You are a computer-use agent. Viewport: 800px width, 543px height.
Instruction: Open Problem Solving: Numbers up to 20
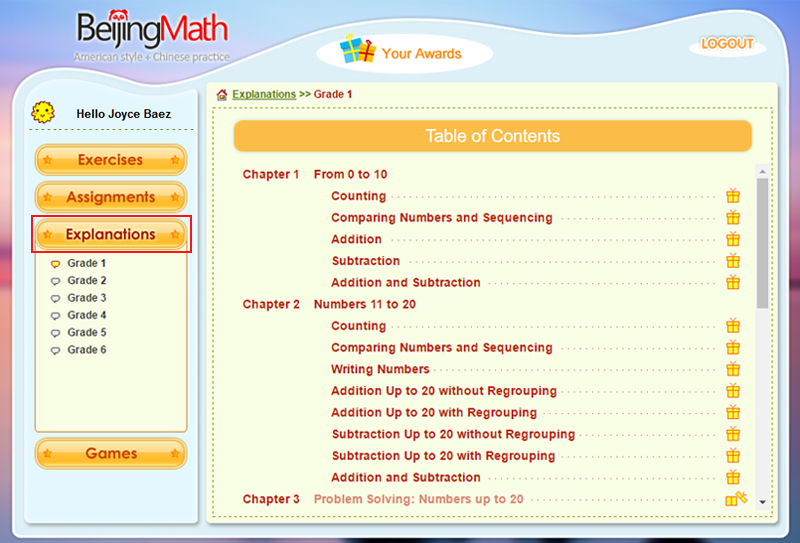tap(418, 499)
